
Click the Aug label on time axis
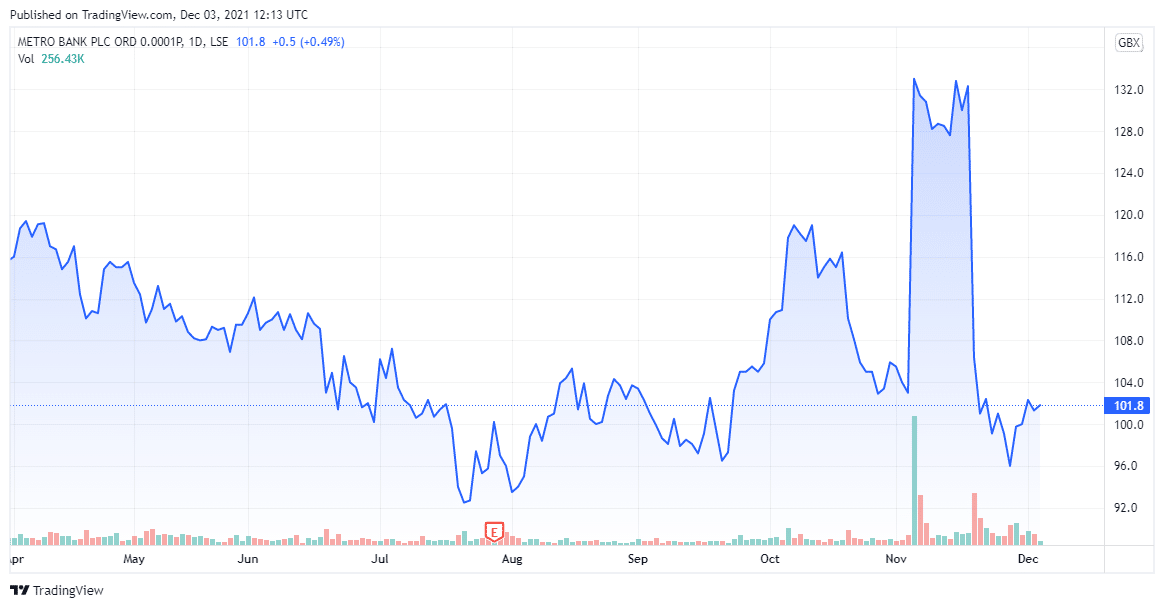512,559
